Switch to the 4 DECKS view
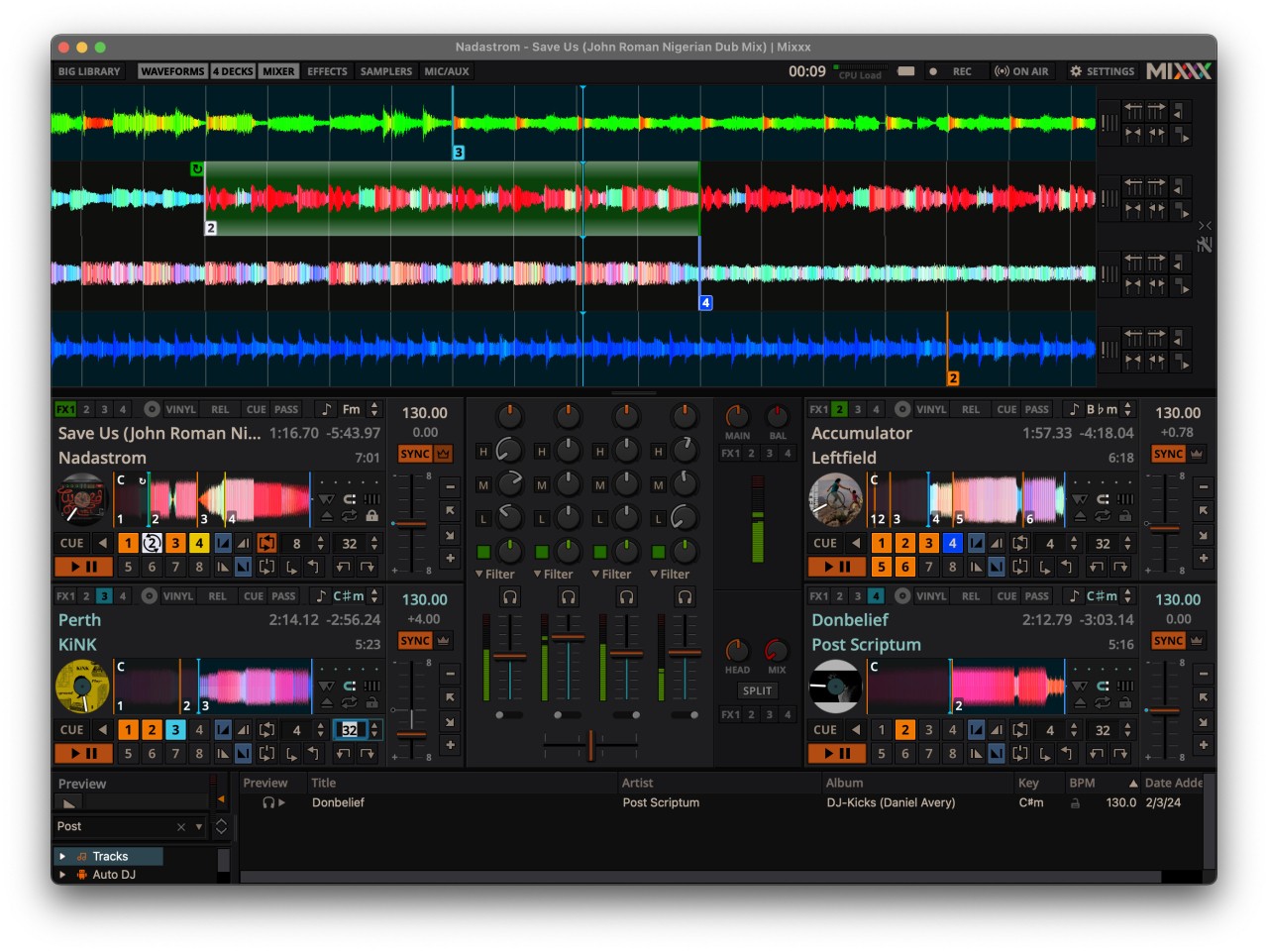 233,70
